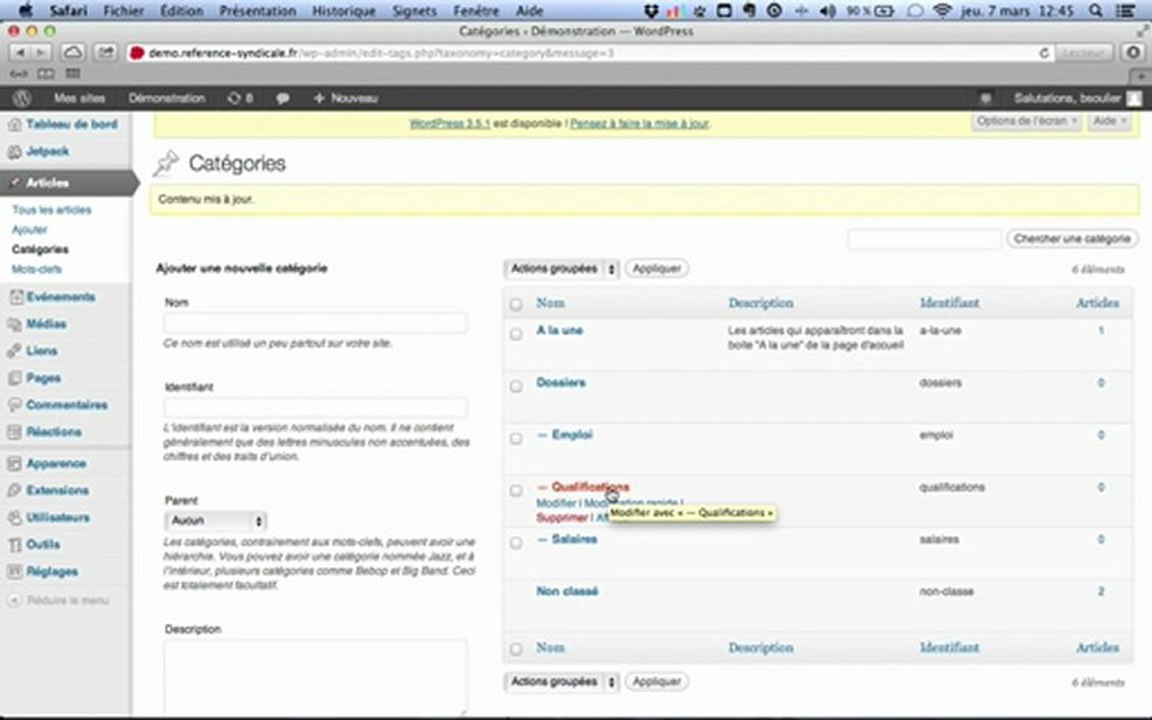Click the Dropbox icon in menu bar

tap(651, 11)
